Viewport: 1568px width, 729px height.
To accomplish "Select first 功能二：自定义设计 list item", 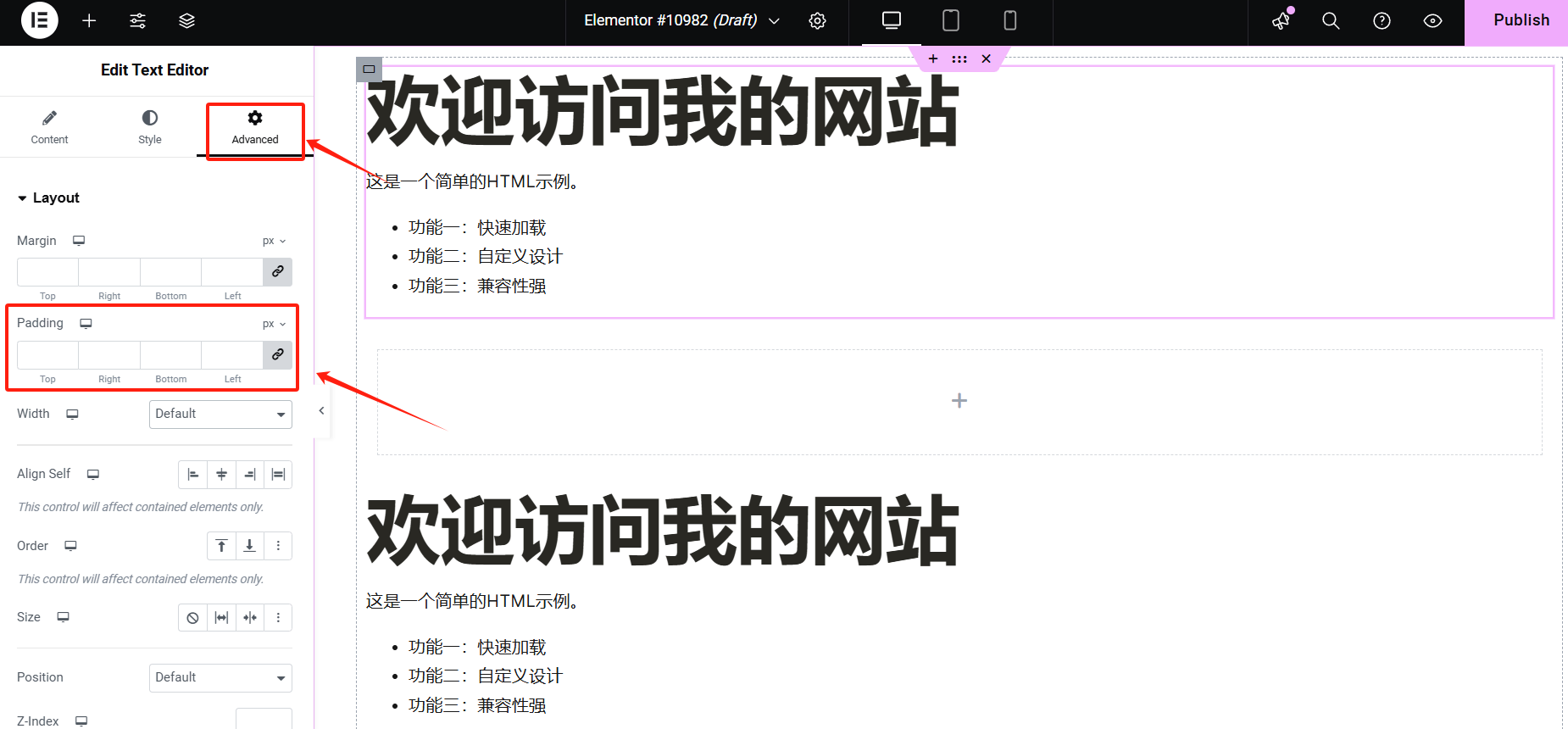I will [486, 257].
